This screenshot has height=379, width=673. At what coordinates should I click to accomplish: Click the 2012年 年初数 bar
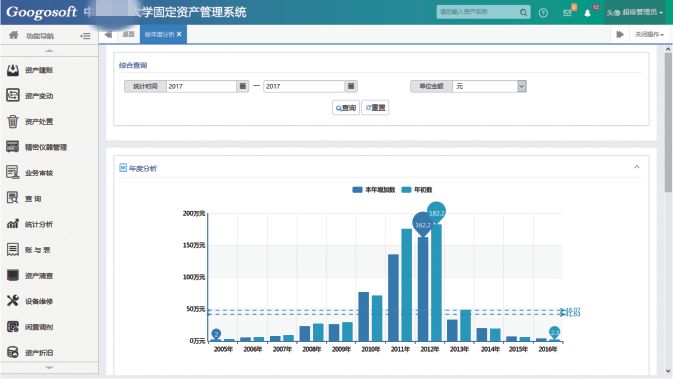click(x=437, y=282)
